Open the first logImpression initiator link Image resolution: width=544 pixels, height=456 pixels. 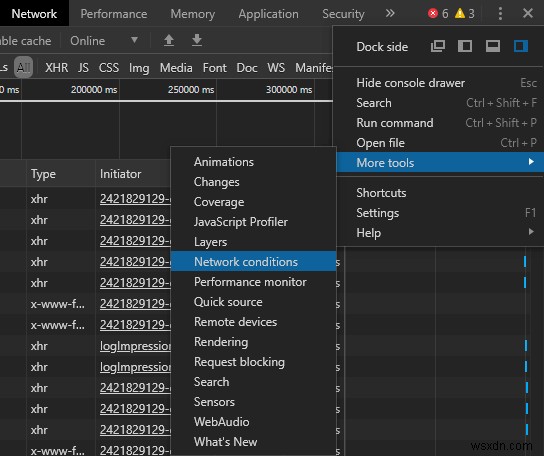135,346
